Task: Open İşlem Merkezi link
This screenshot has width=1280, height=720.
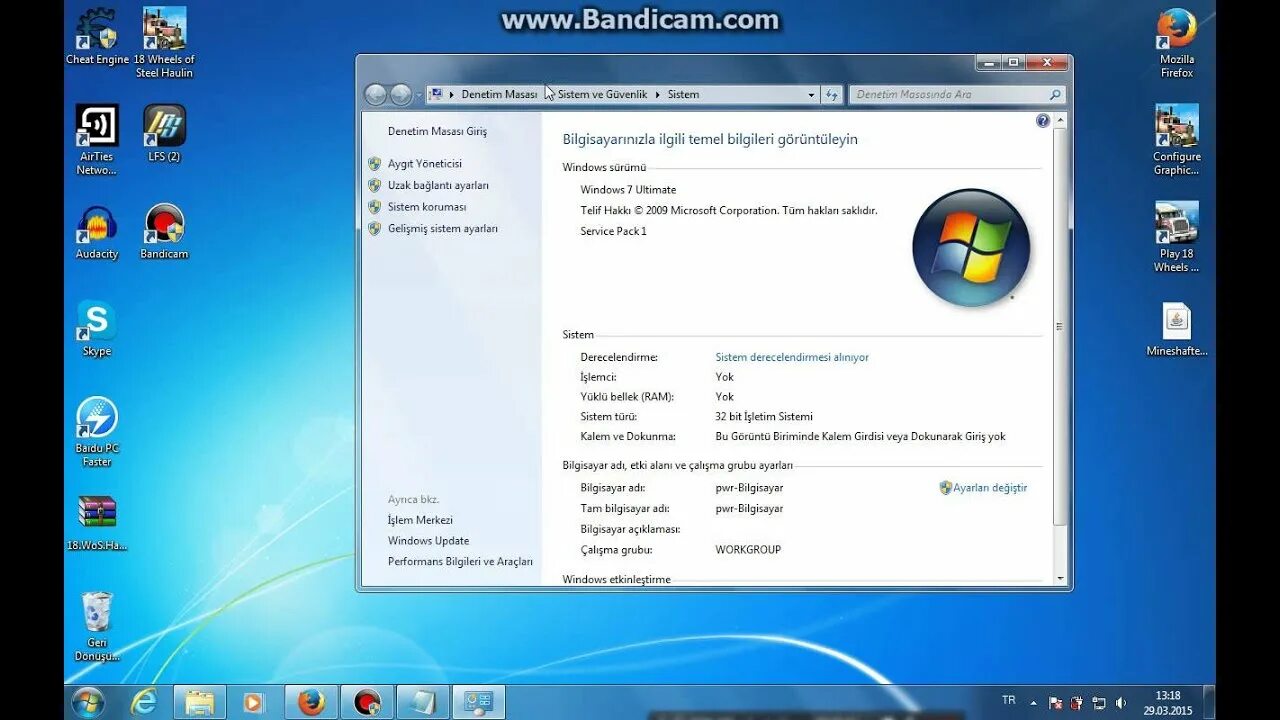Action: 420,520
